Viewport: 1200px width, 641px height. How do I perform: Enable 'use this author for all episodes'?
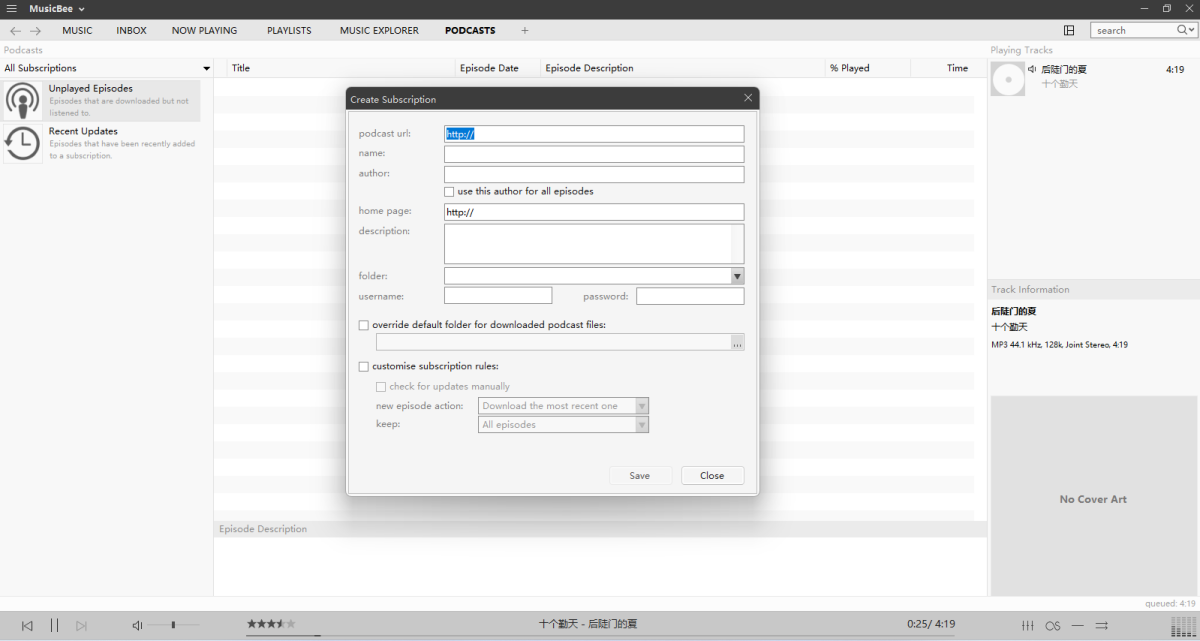tap(449, 191)
